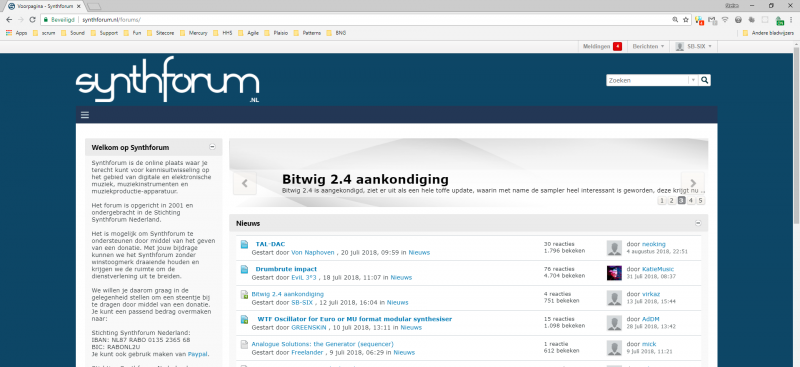Image resolution: width=800 pixels, height=367 pixels.
Task: Open Analogue Solutions: the Generator thread
Action: click(322, 344)
